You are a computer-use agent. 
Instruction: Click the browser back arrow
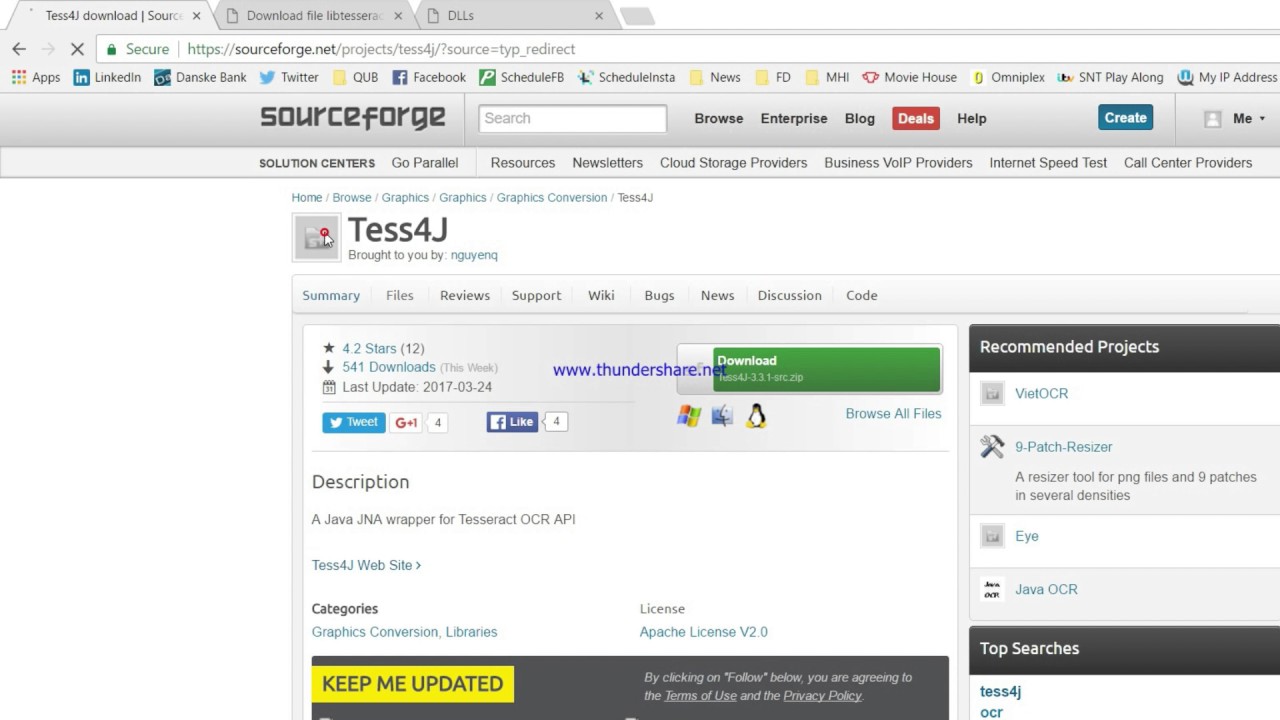[19, 49]
